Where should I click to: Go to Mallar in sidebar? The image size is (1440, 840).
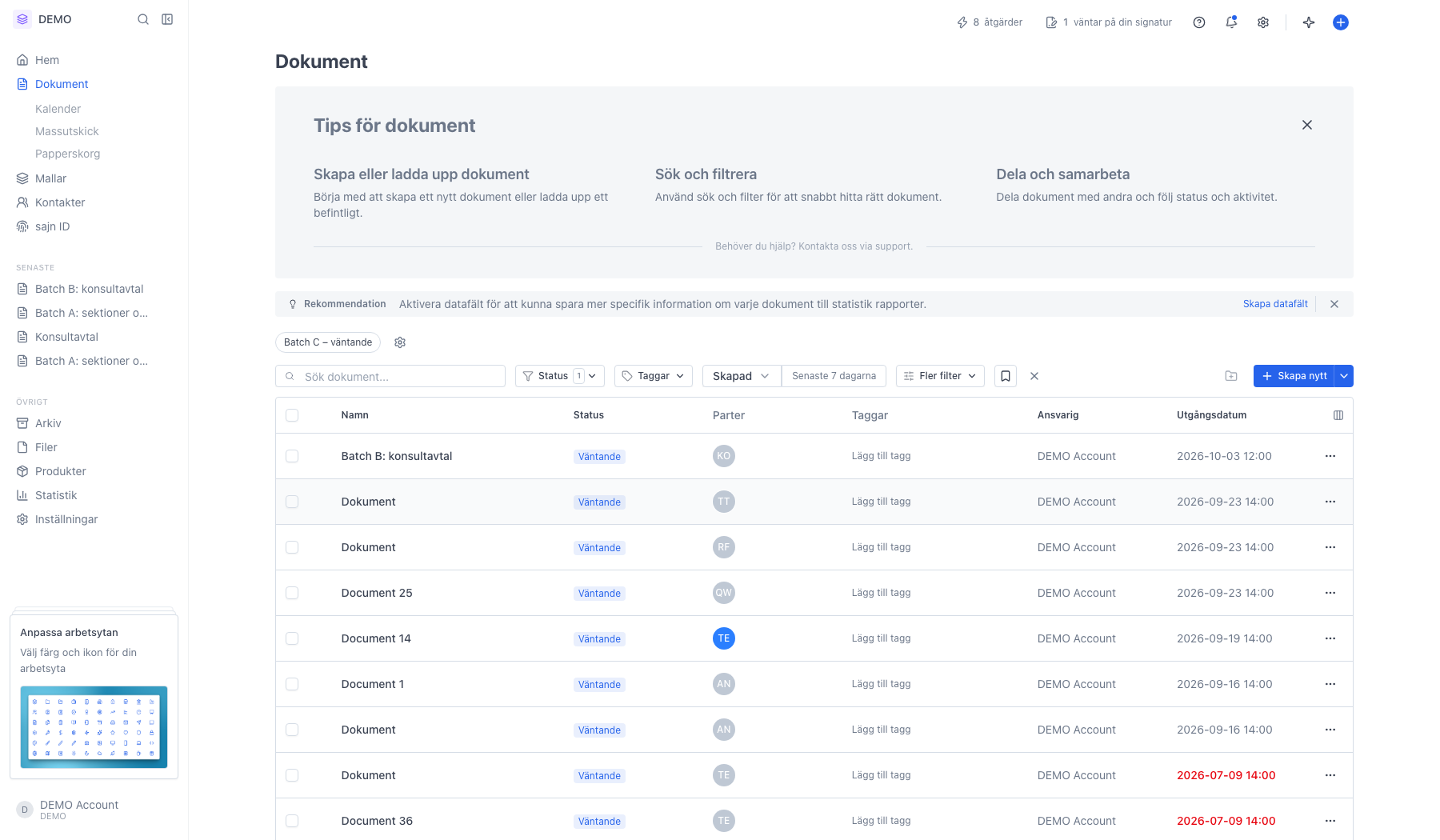(50, 178)
